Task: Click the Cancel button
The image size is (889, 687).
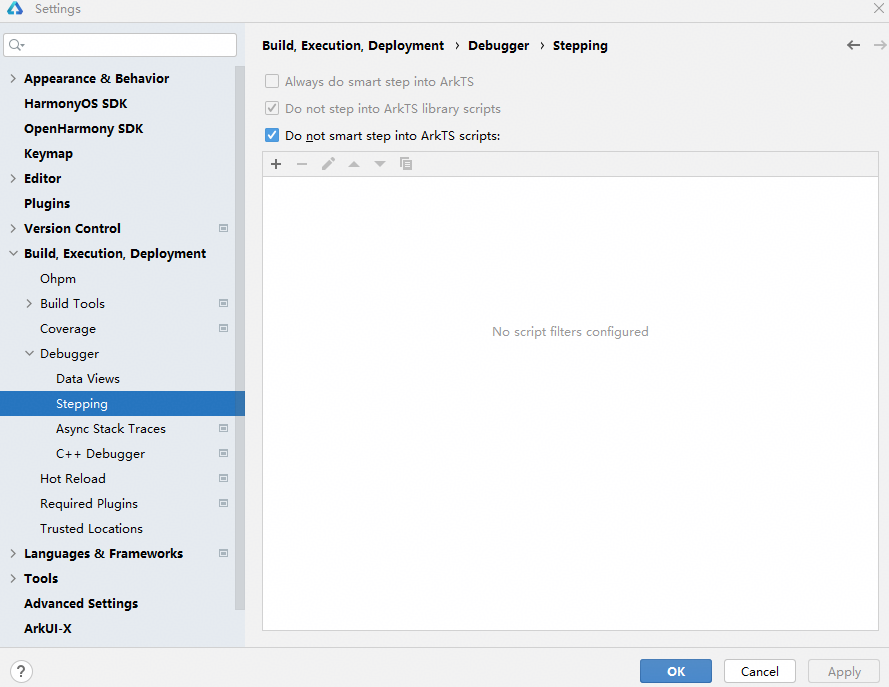Action: [x=760, y=671]
